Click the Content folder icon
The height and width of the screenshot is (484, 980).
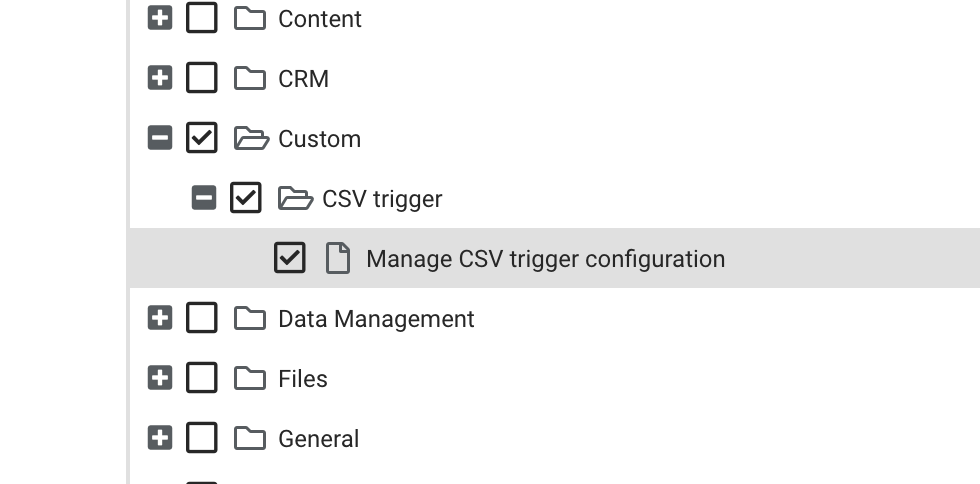(x=249, y=19)
